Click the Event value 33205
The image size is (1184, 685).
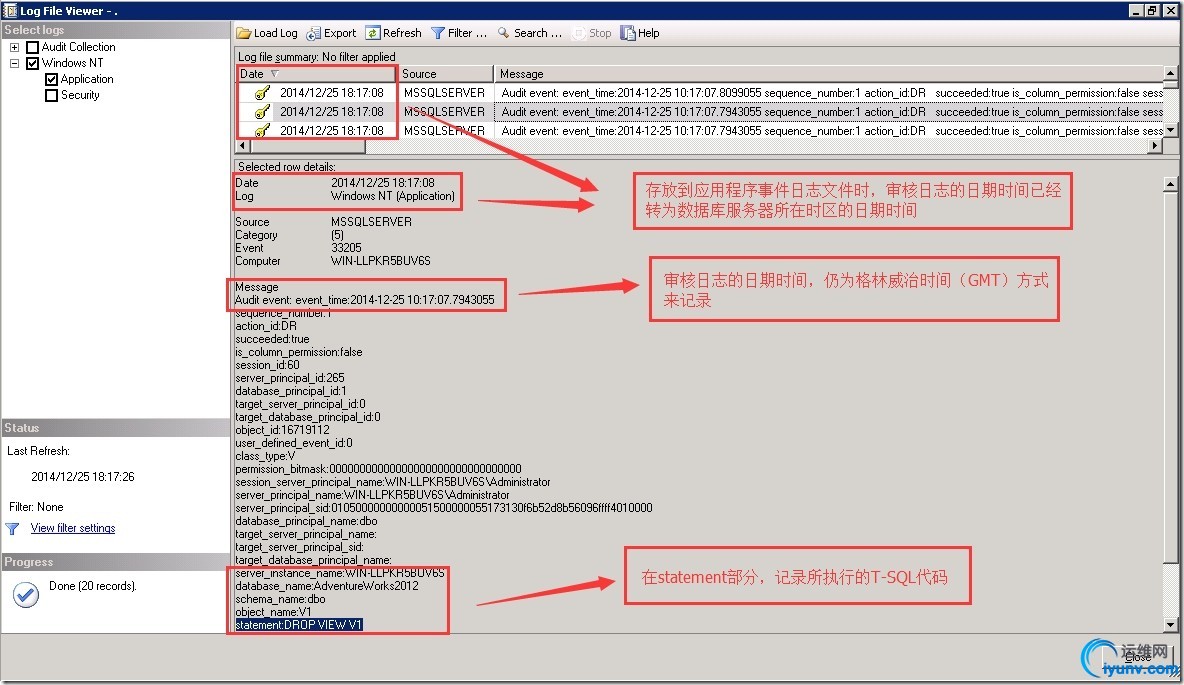(346, 248)
